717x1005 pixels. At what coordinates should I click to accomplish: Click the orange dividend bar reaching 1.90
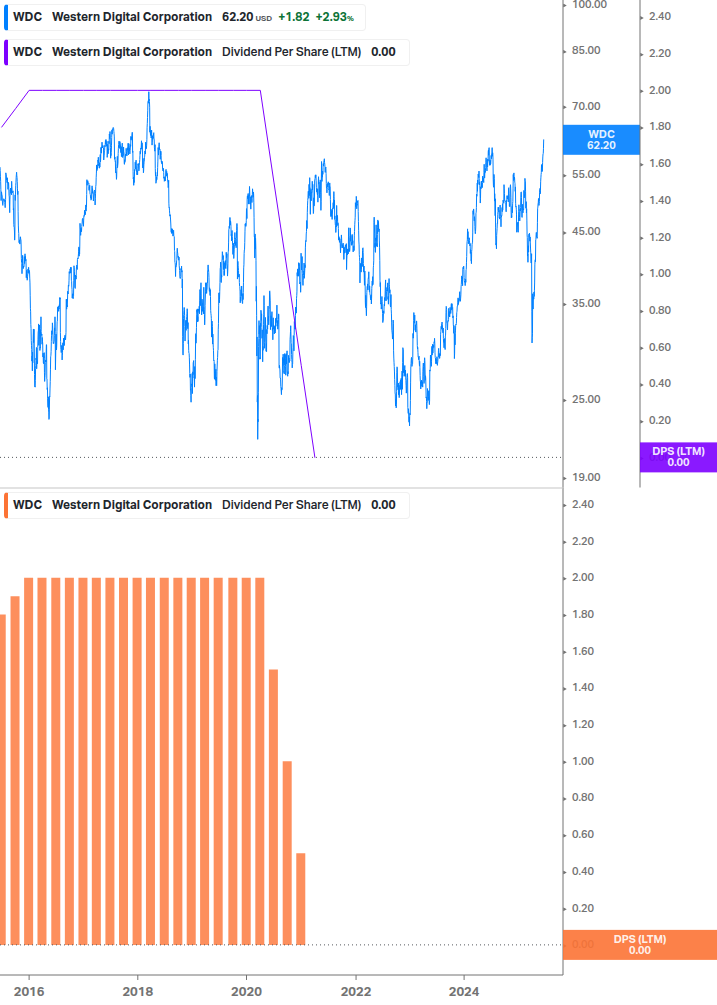pos(15,770)
